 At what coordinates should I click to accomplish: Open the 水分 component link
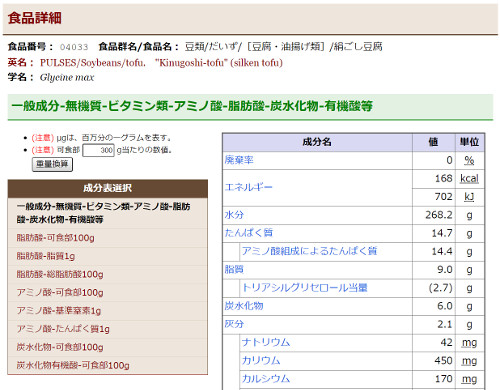click(234, 215)
